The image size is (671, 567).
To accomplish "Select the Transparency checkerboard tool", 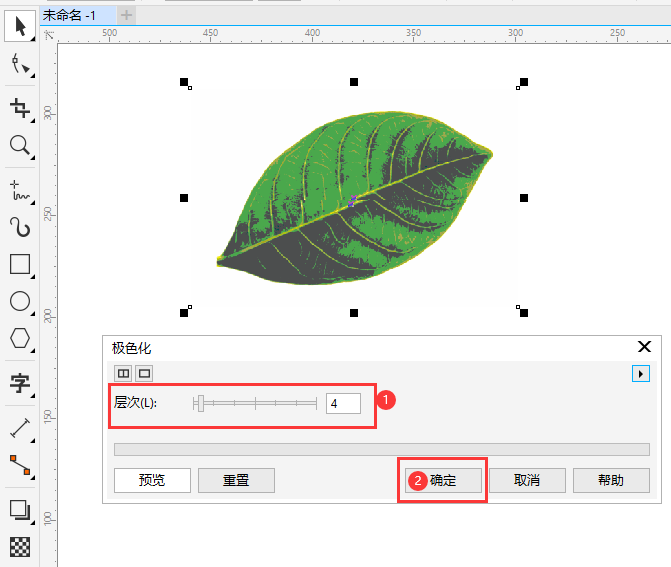I will tap(20, 547).
